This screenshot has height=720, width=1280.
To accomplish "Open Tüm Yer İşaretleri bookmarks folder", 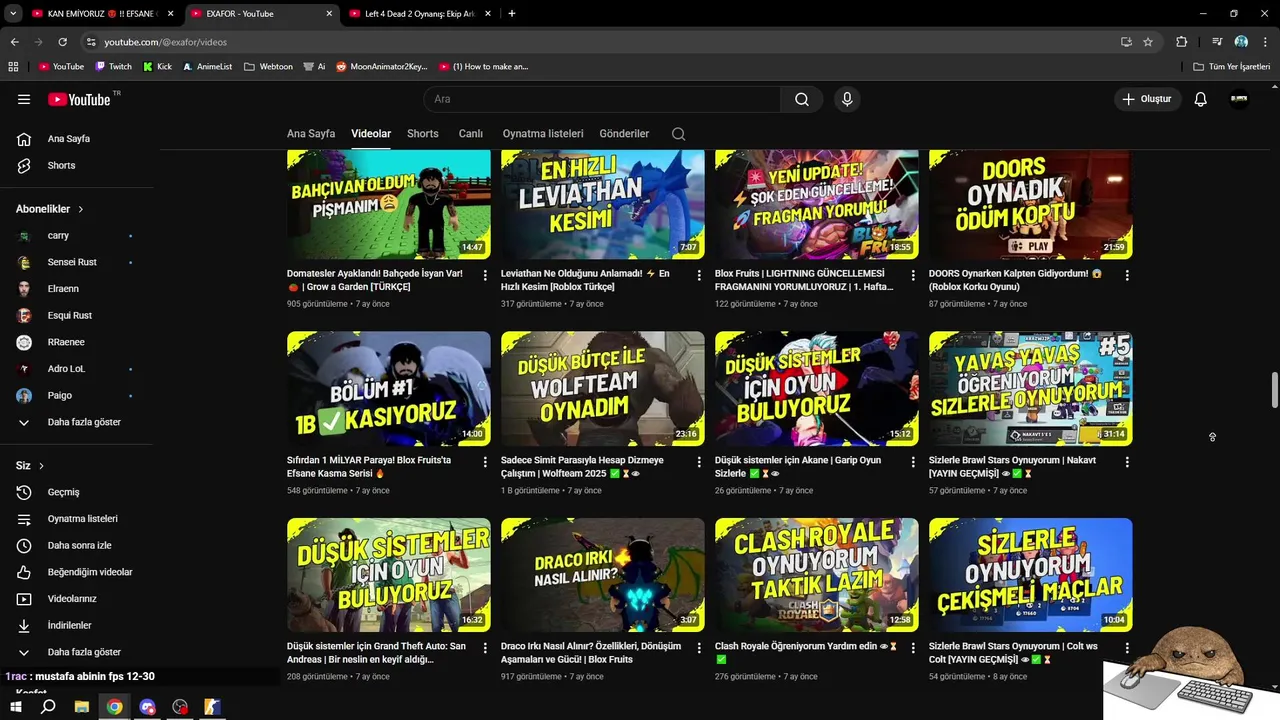I will click(1232, 67).
